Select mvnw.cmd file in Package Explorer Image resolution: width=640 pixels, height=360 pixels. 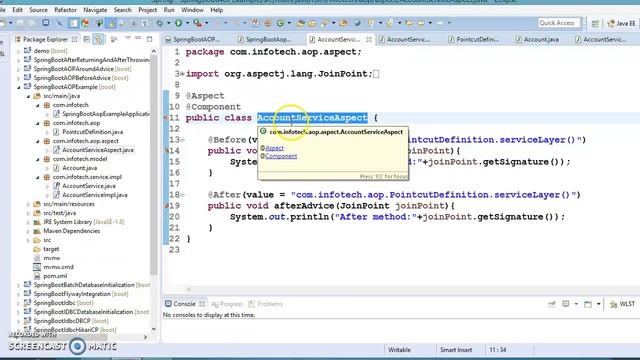pos(58,267)
